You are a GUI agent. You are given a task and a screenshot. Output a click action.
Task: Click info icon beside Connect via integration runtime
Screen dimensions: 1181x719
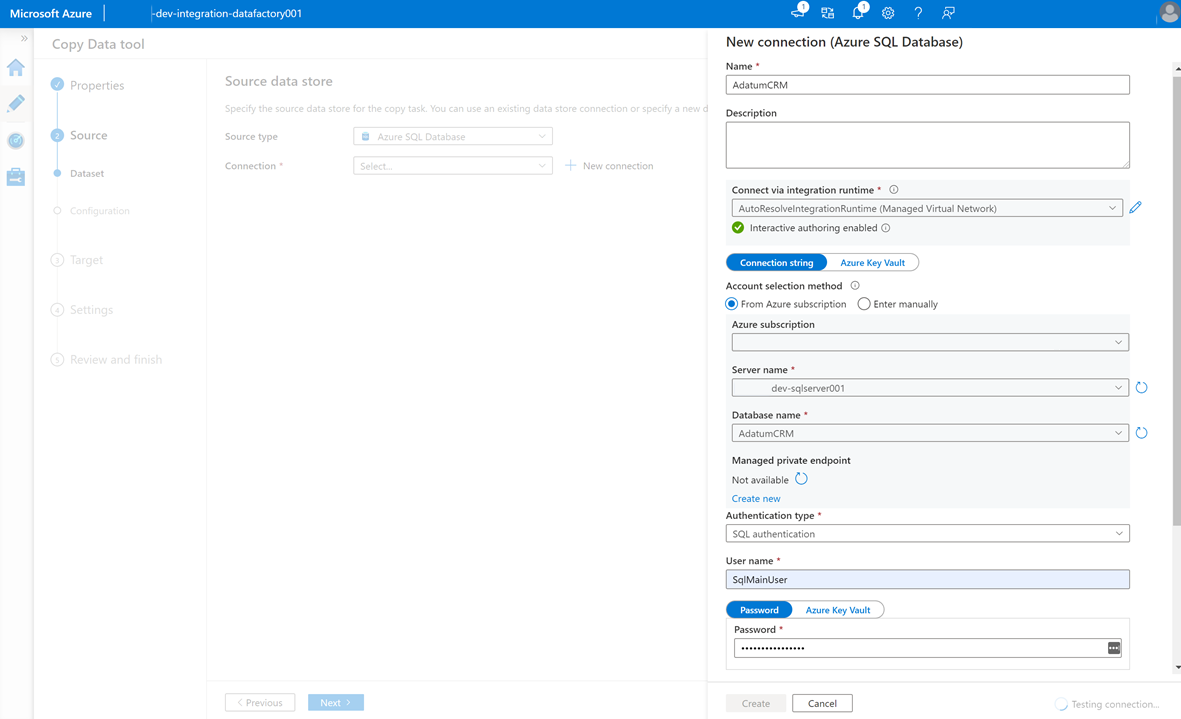[893, 190]
